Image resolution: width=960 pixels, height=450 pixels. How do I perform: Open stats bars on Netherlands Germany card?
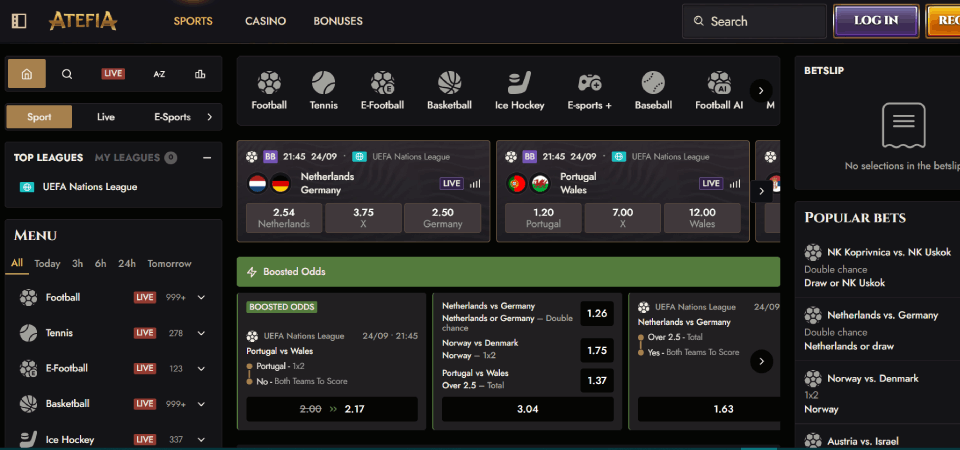click(x=475, y=184)
